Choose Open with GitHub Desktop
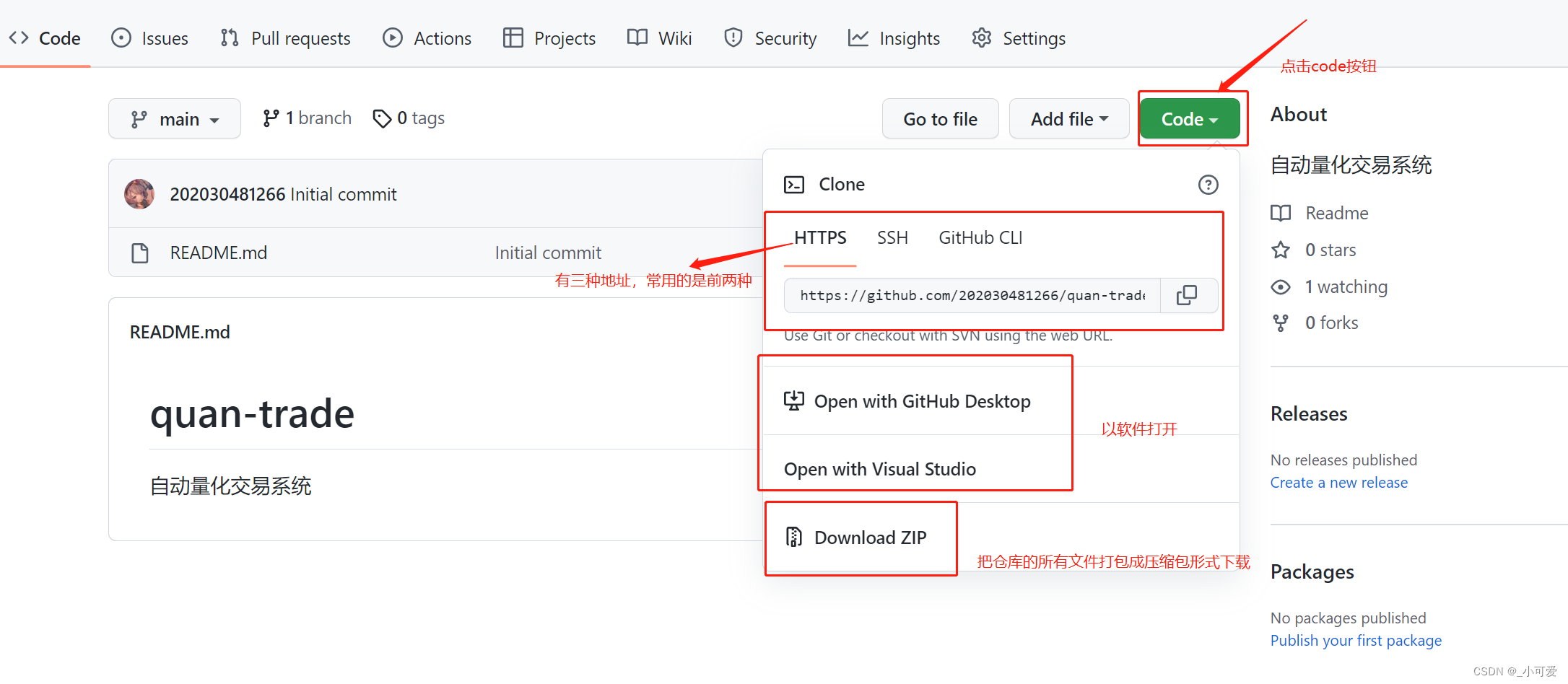This screenshot has height=684, width=1568. [907, 401]
